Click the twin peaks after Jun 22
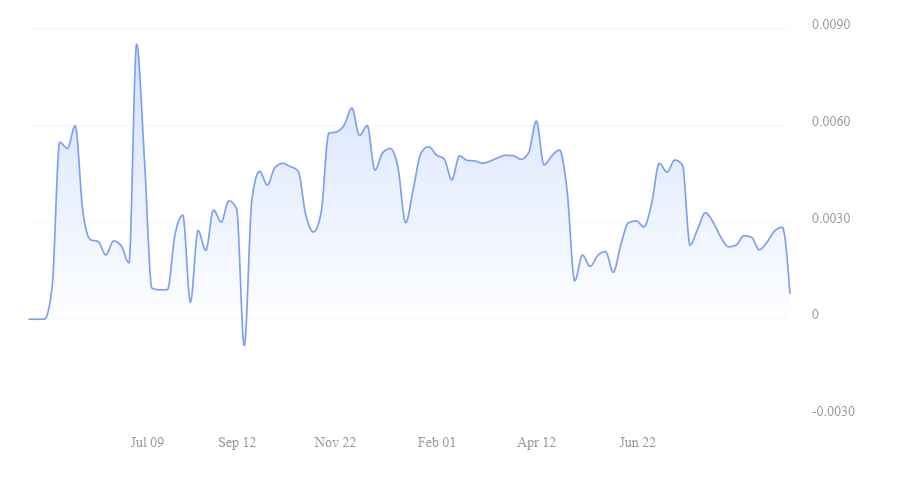Image resolution: width=900 pixels, height=500 pixels. [x=668, y=165]
